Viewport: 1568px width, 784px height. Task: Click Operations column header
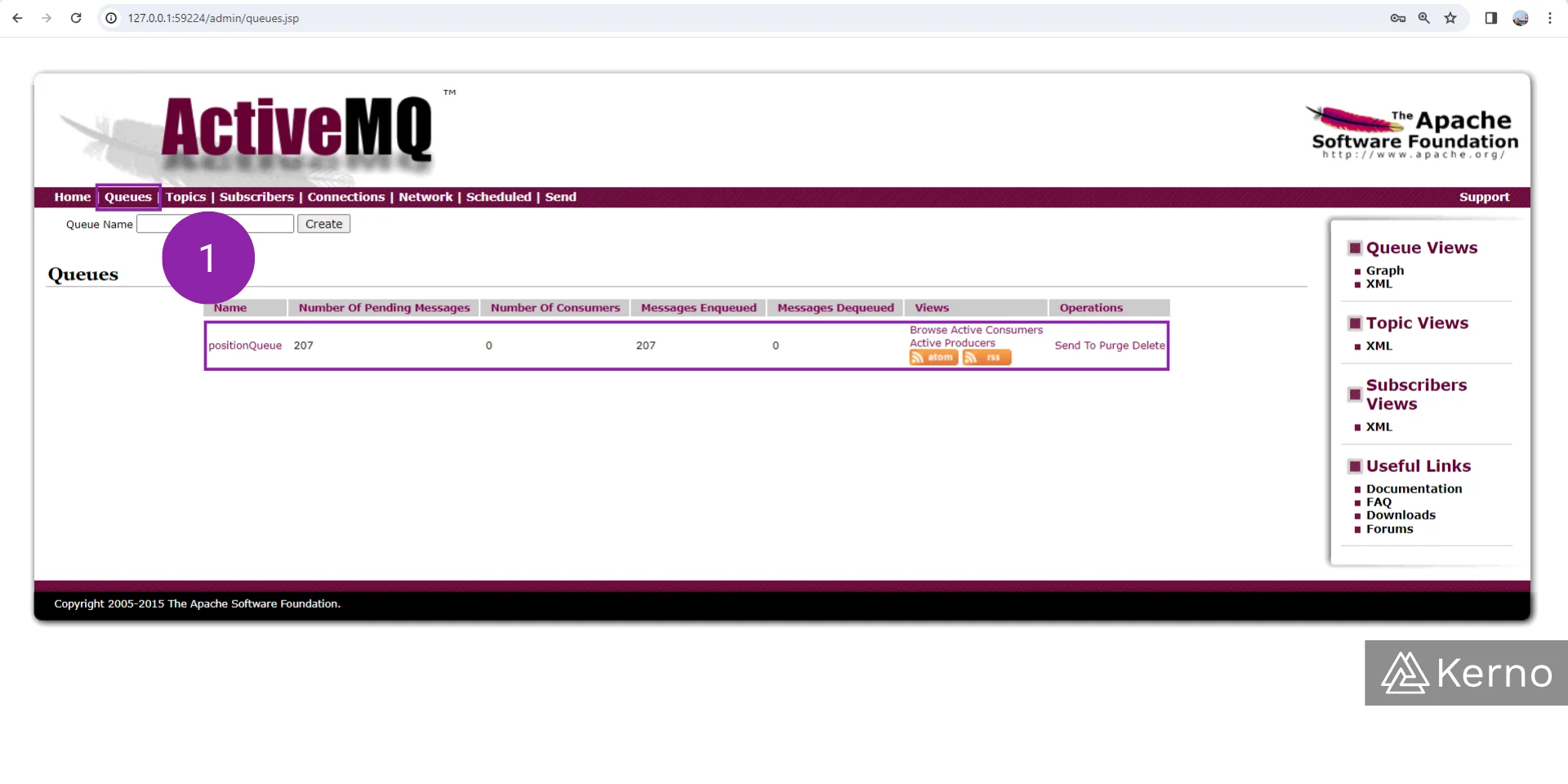coord(1109,308)
